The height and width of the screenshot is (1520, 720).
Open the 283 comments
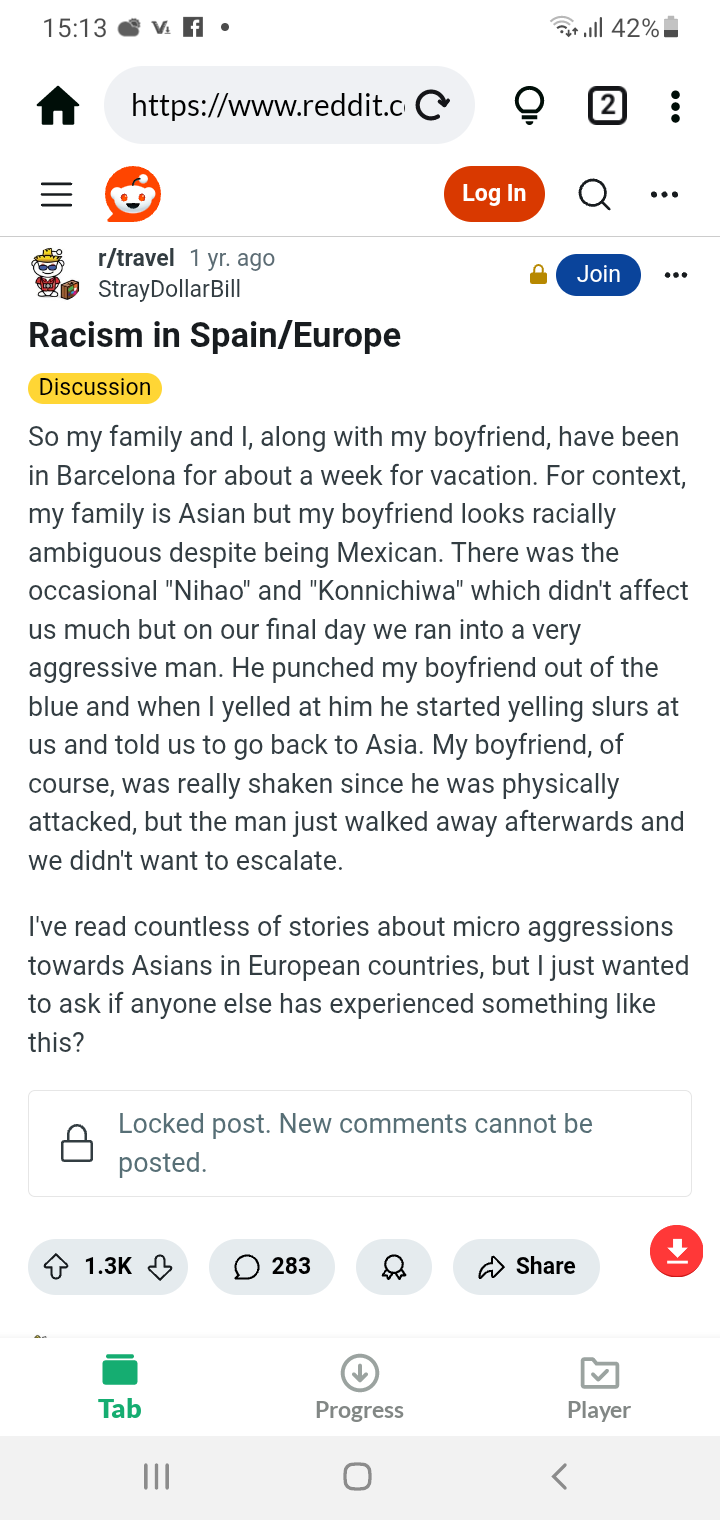click(272, 1267)
